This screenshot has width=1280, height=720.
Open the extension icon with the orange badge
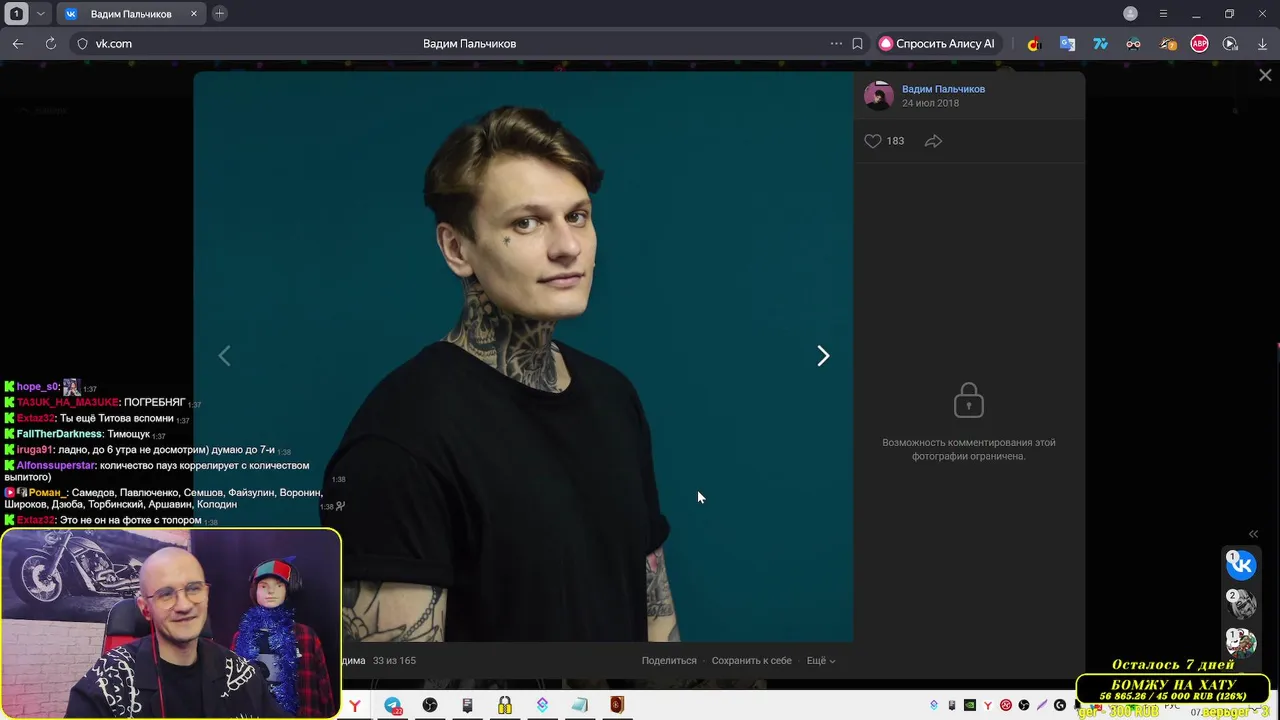[1167, 44]
